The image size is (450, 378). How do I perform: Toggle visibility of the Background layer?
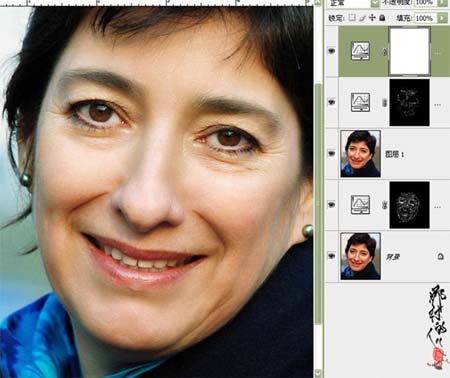point(331,256)
